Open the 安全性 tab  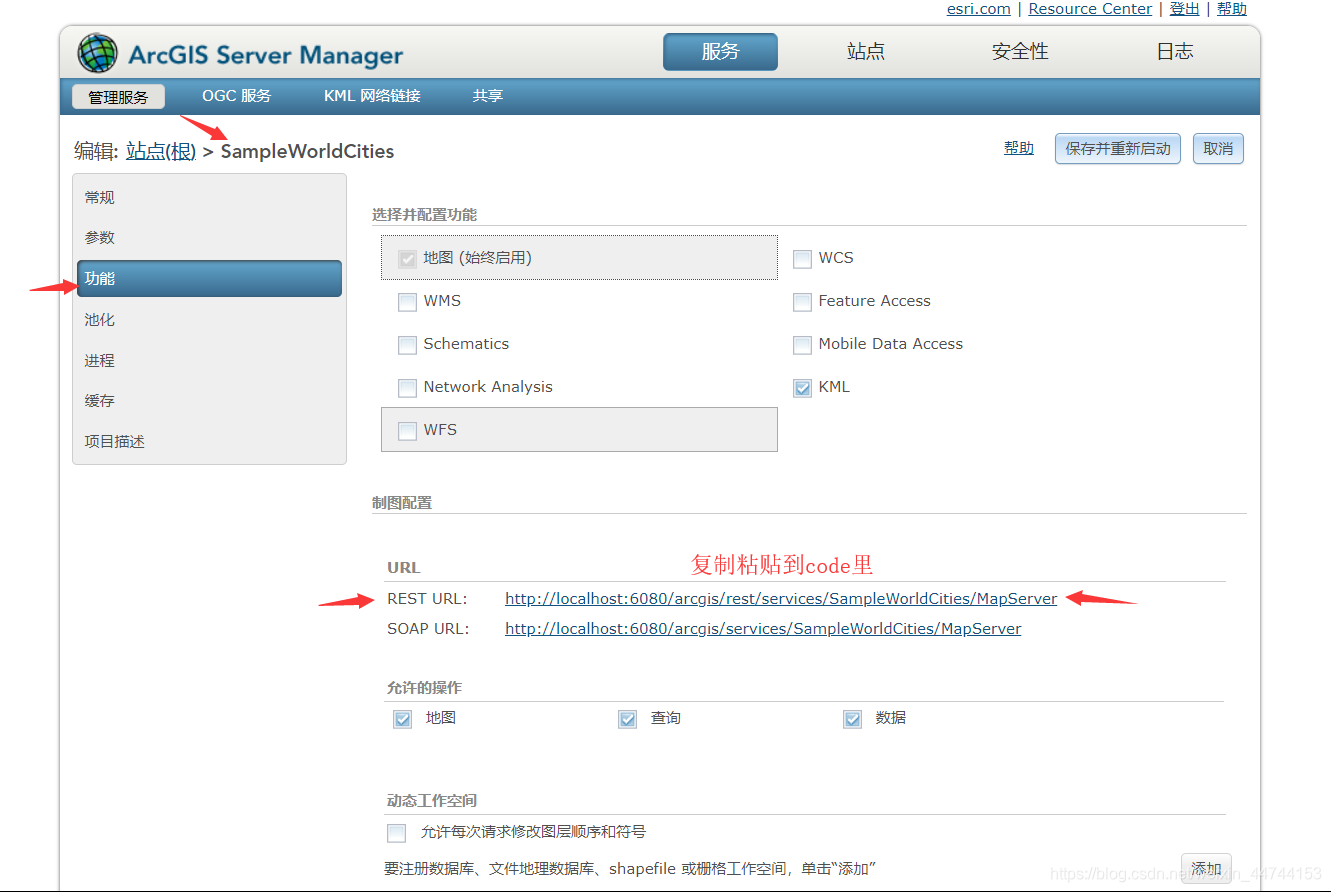coord(1020,52)
